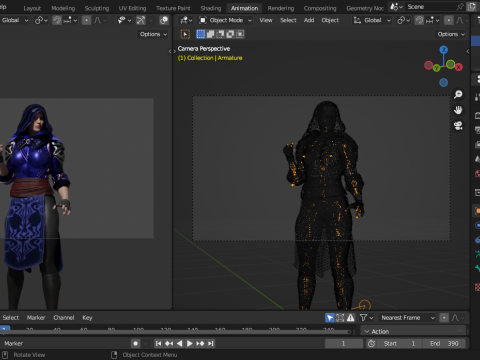Toggle auto keying record button

click(136, 343)
